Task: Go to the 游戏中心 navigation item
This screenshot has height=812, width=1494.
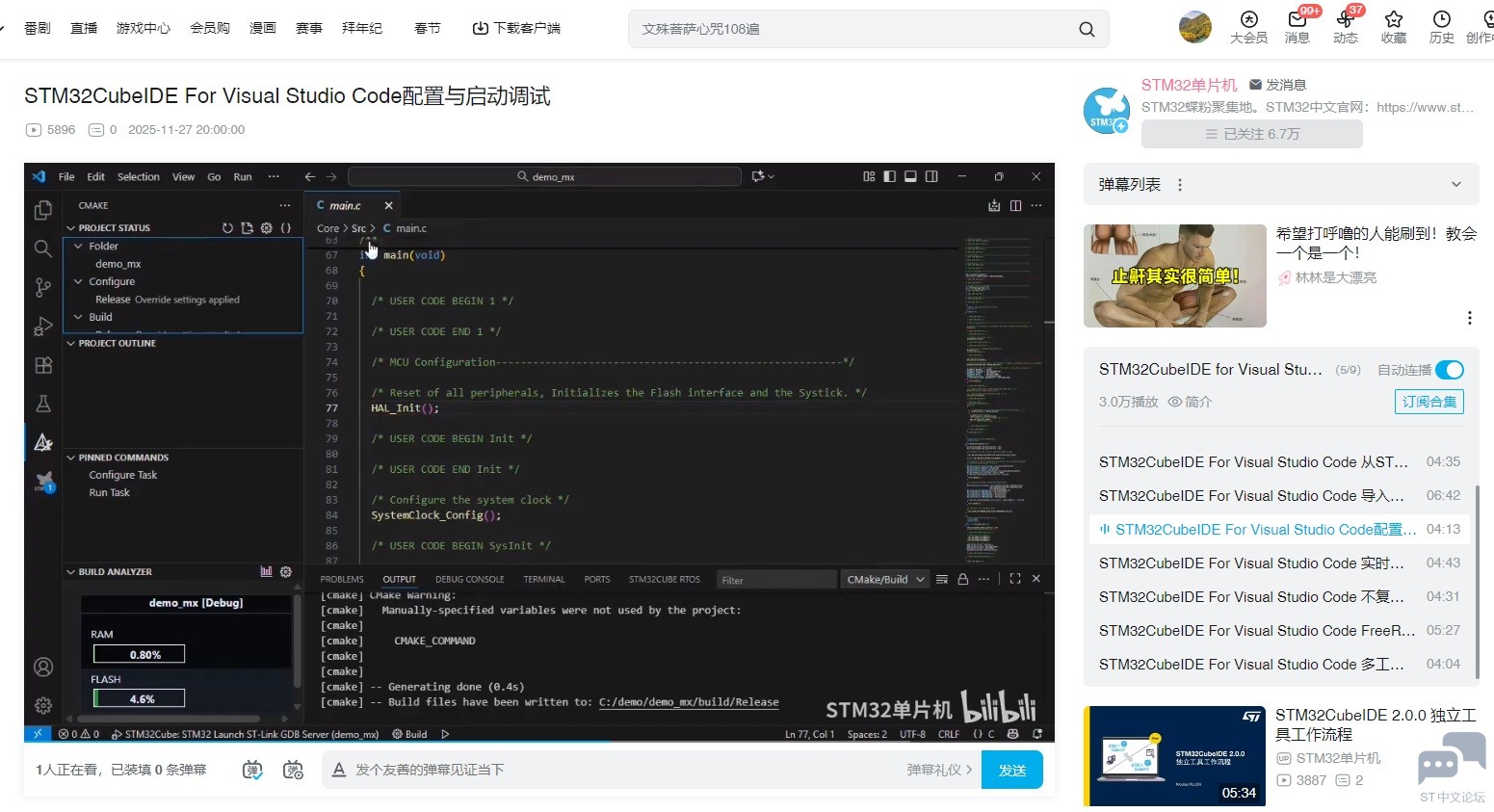Action: [143, 28]
